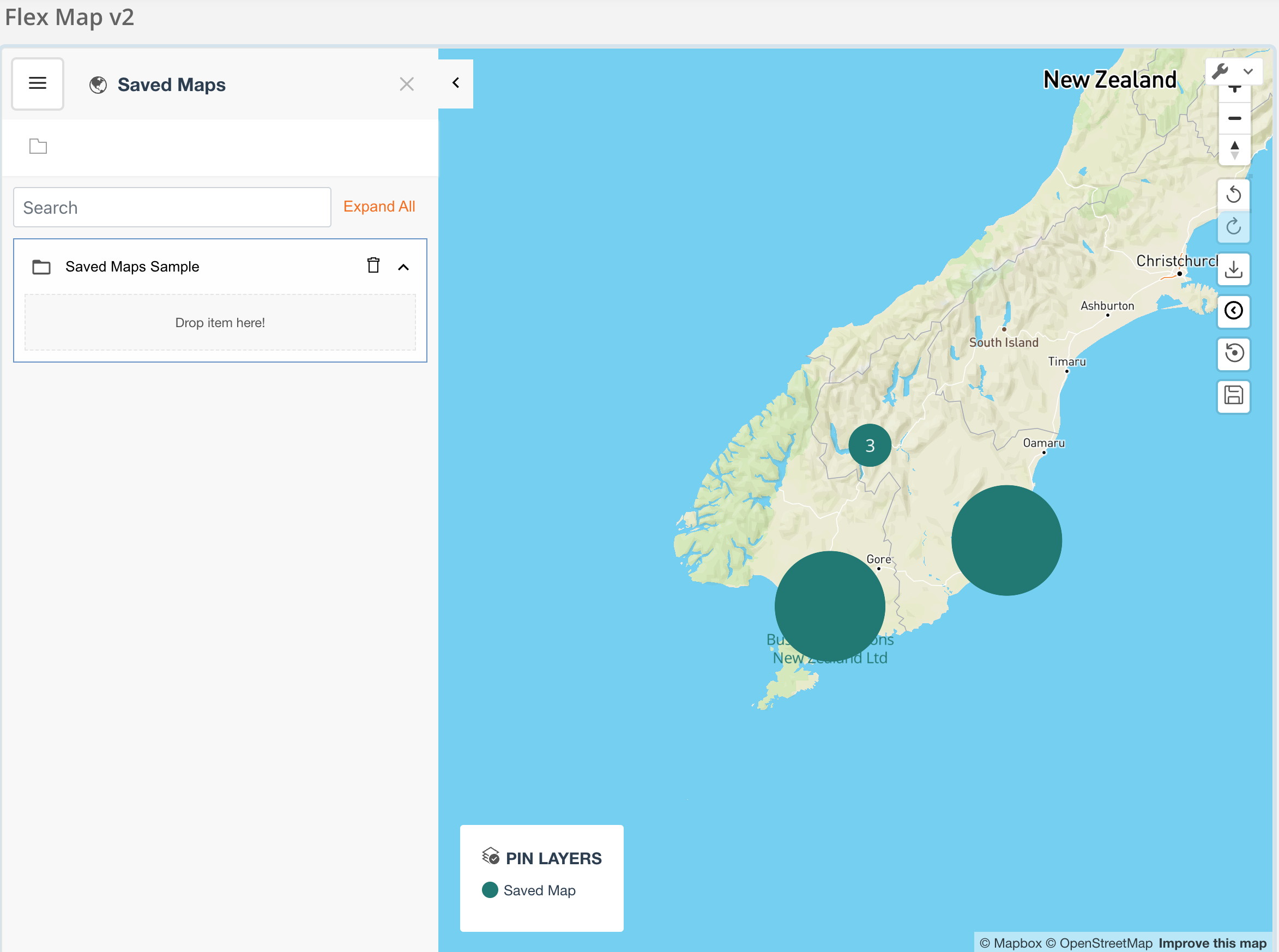Click inside the Search field
Viewport: 1279px width, 952px height.
coord(171,207)
